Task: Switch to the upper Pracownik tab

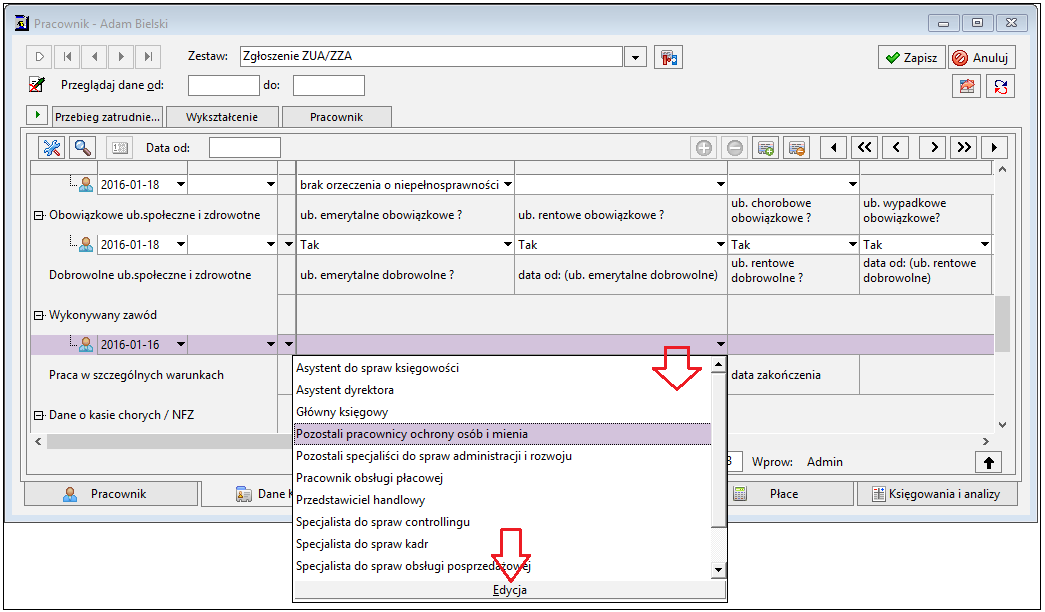Action: coord(337,117)
